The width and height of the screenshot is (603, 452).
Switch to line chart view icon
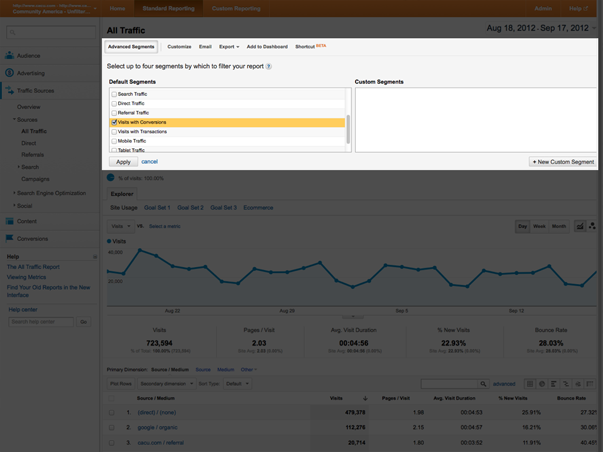point(580,226)
